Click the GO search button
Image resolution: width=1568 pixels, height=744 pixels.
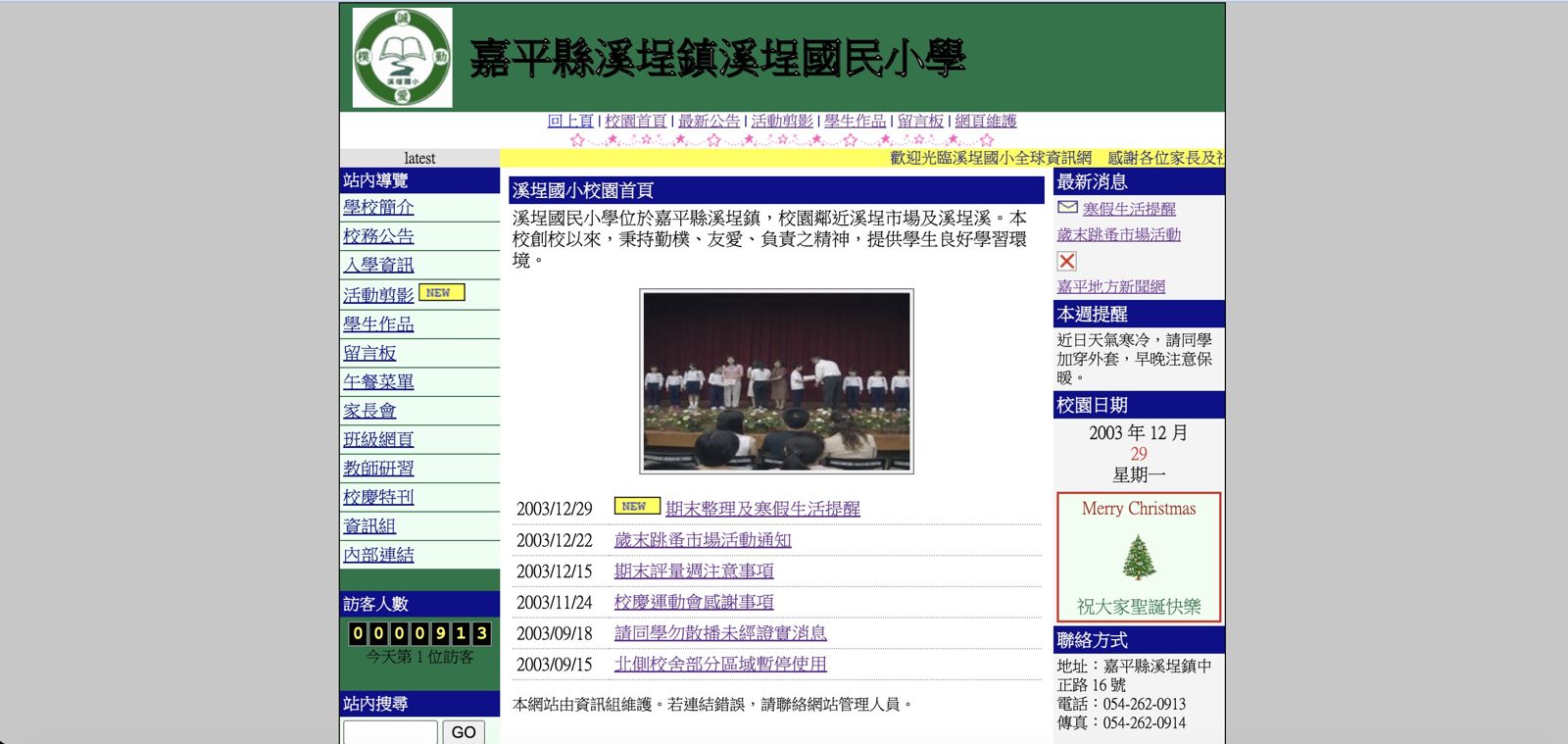coord(464,732)
